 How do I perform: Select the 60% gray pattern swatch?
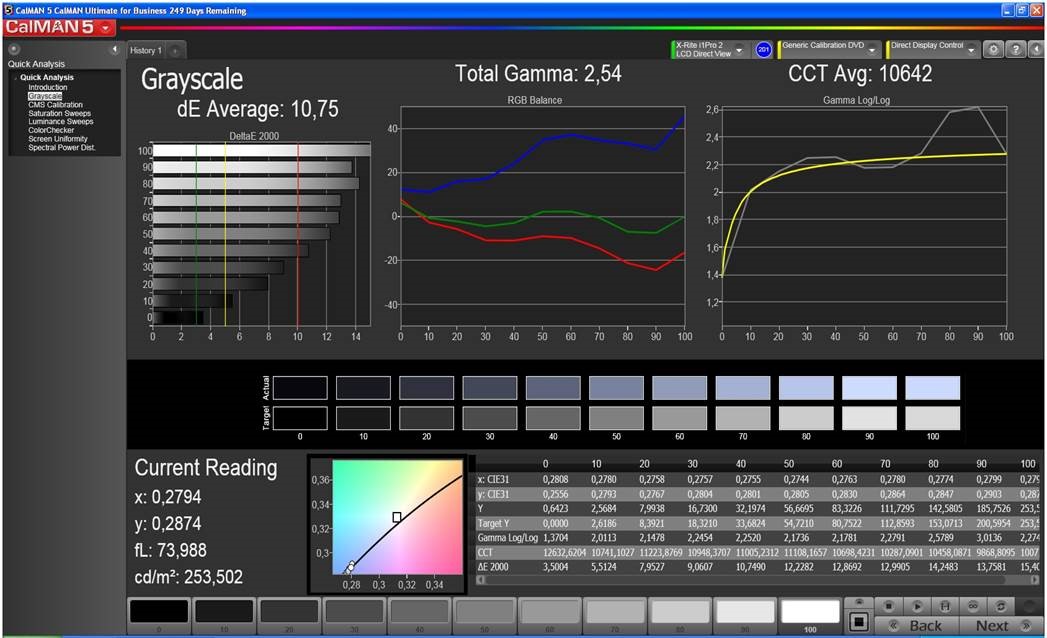(550, 615)
